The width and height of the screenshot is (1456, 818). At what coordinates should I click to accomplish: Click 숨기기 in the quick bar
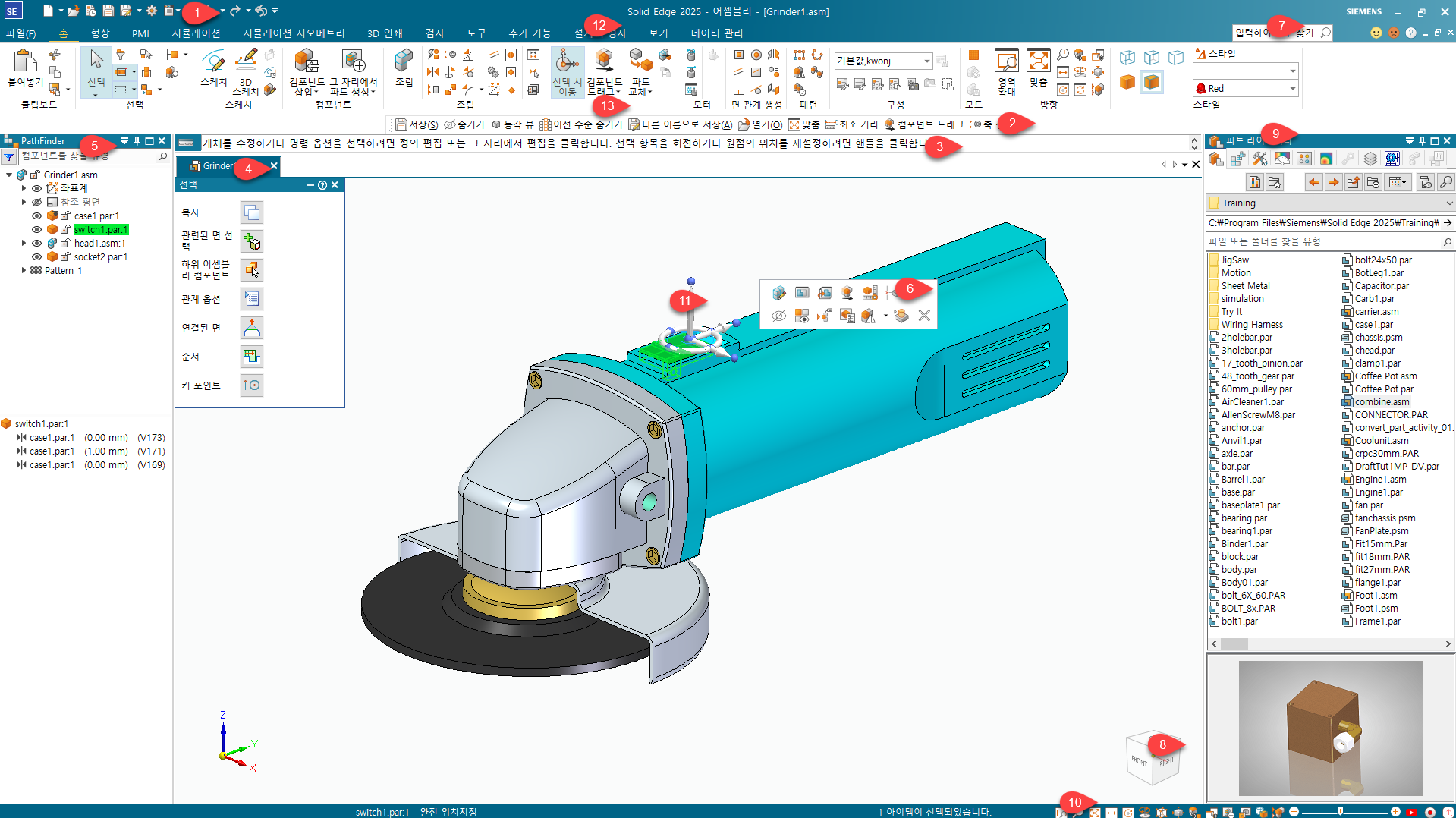464,124
